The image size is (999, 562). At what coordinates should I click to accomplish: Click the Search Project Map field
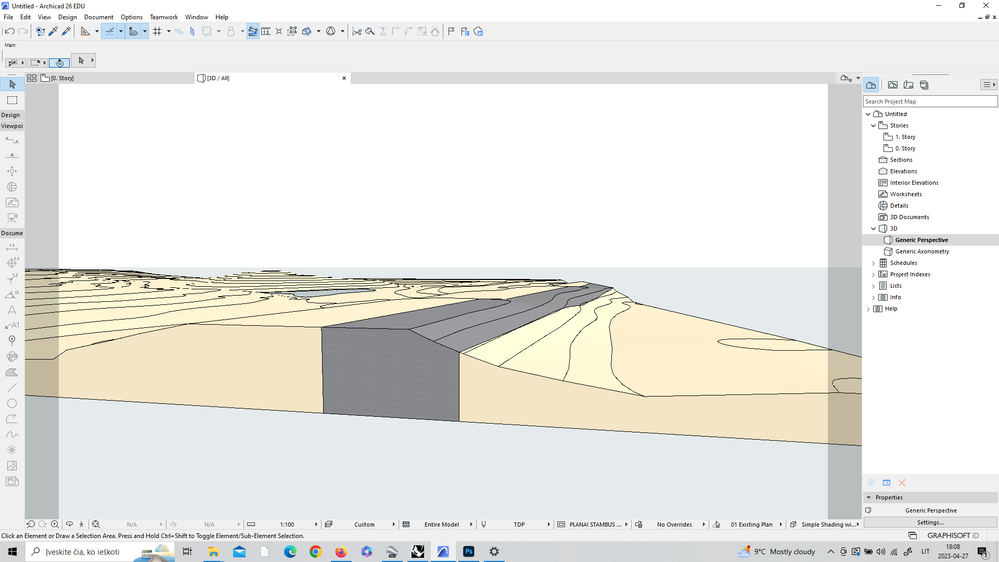[930, 101]
